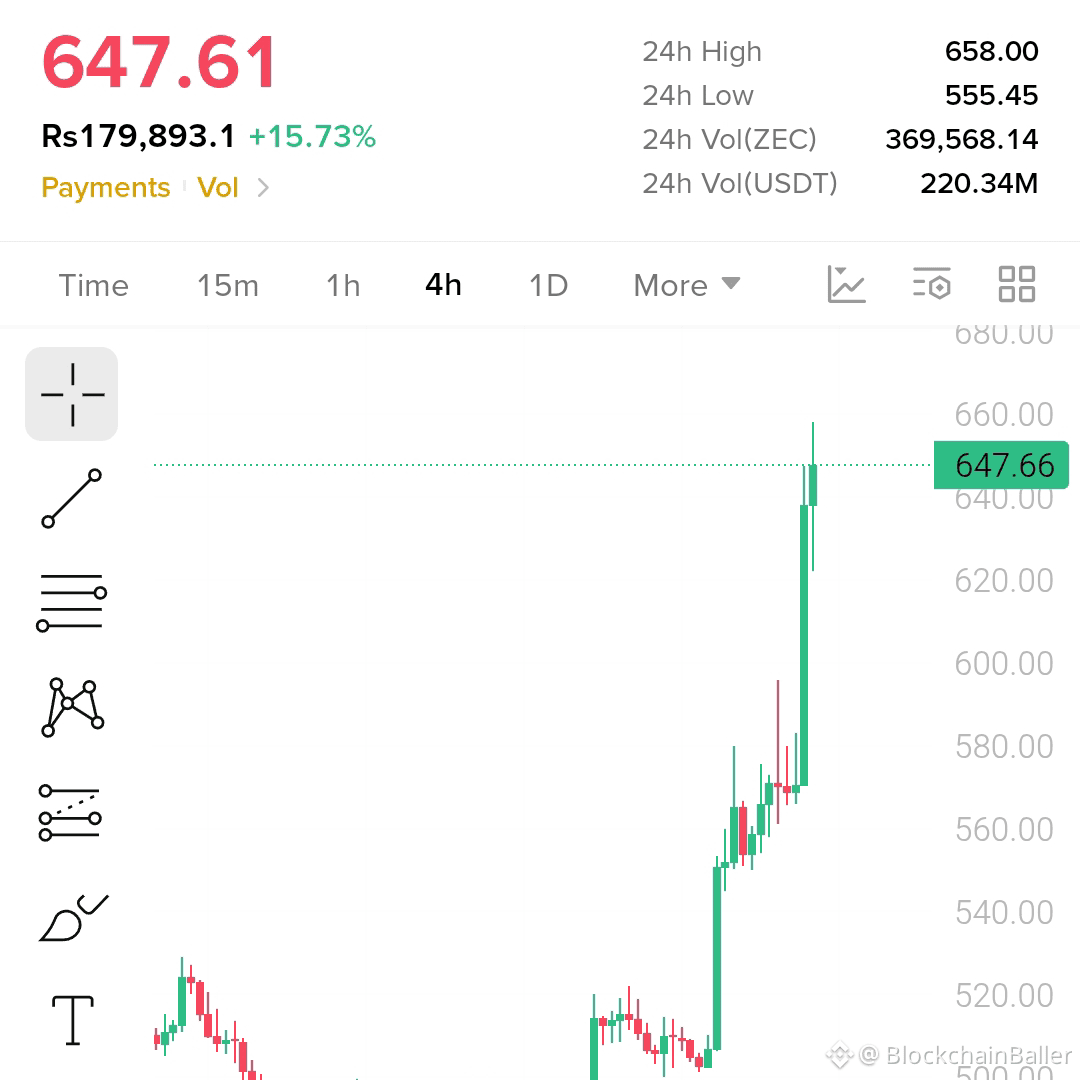1080x1080 pixels.
Task: Select the text annotation tool
Action: tap(73, 1020)
